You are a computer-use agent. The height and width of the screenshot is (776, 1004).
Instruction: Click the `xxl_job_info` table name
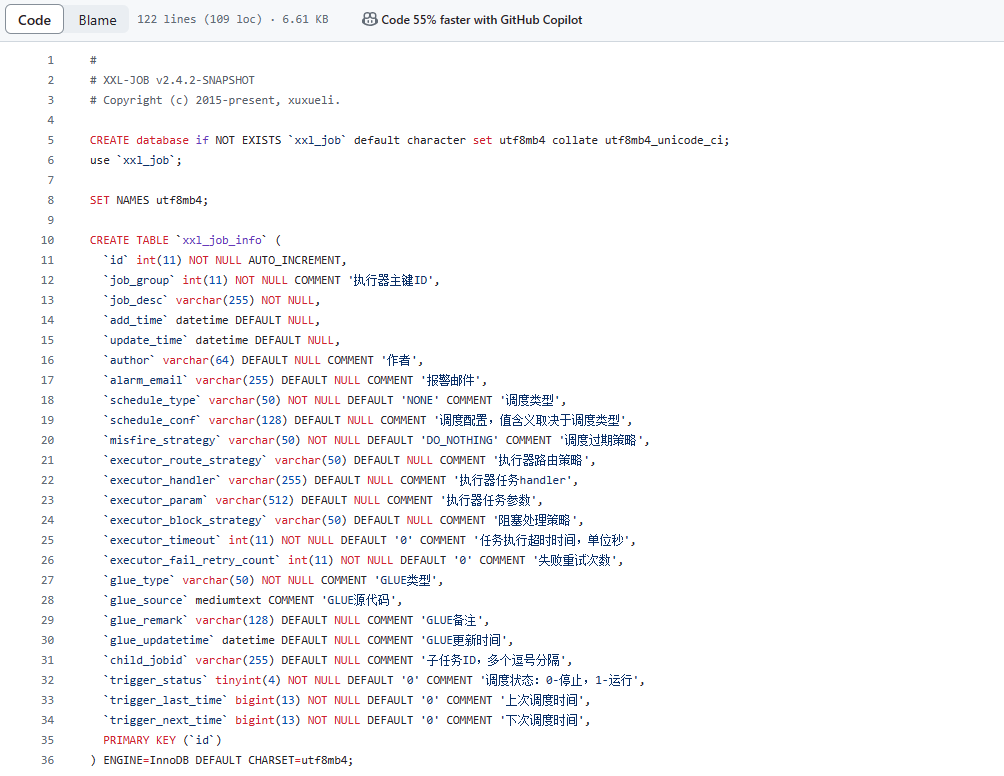pos(222,240)
